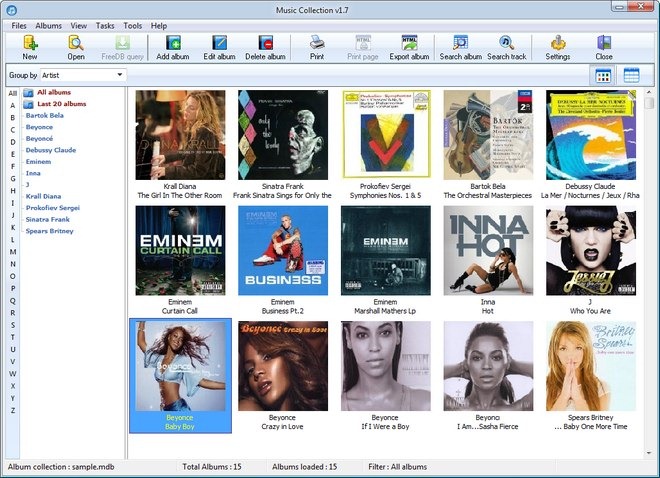Select artist Debussy Claude in sidebar

pos(51,150)
